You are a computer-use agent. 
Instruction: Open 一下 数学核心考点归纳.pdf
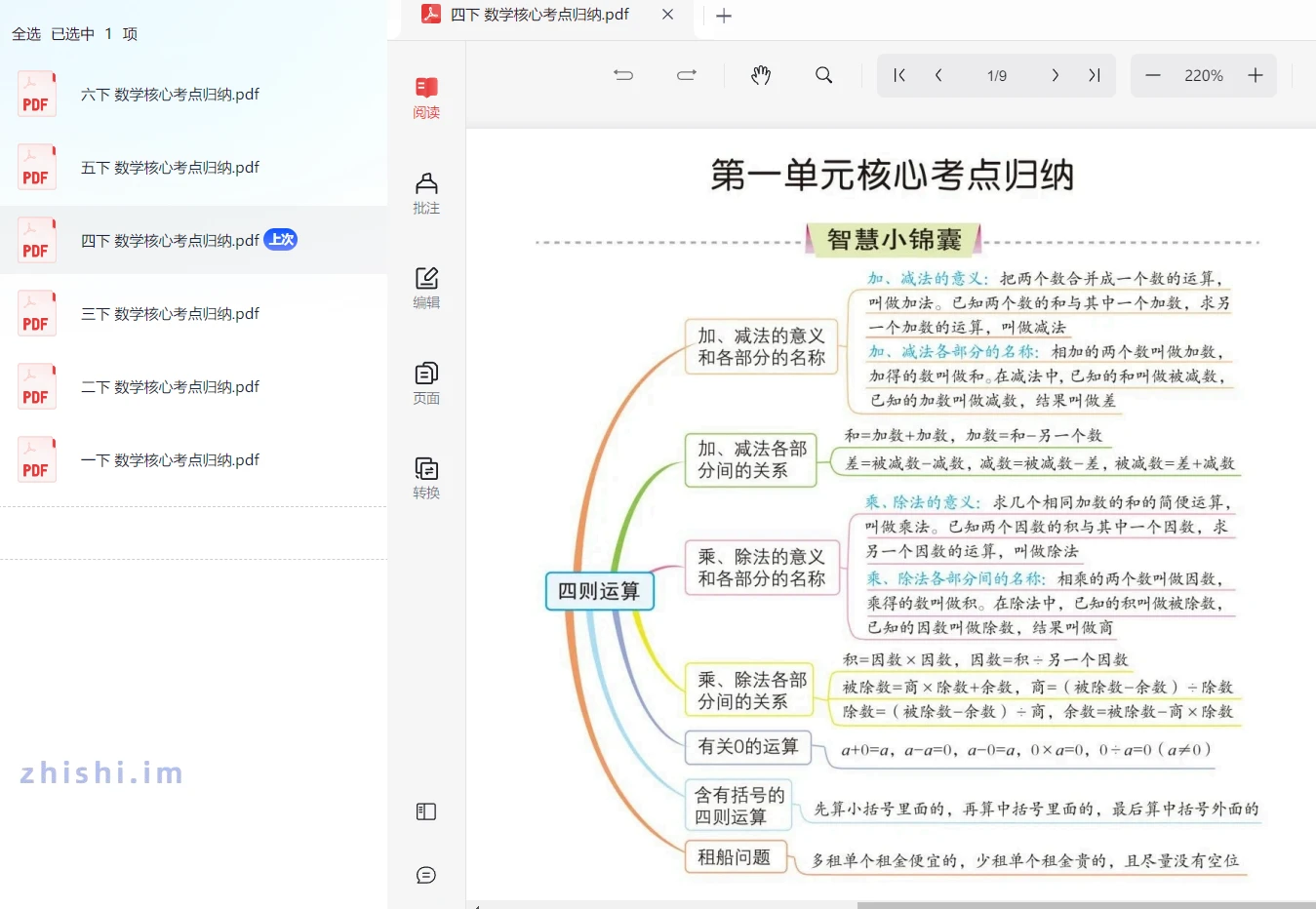(170, 460)
